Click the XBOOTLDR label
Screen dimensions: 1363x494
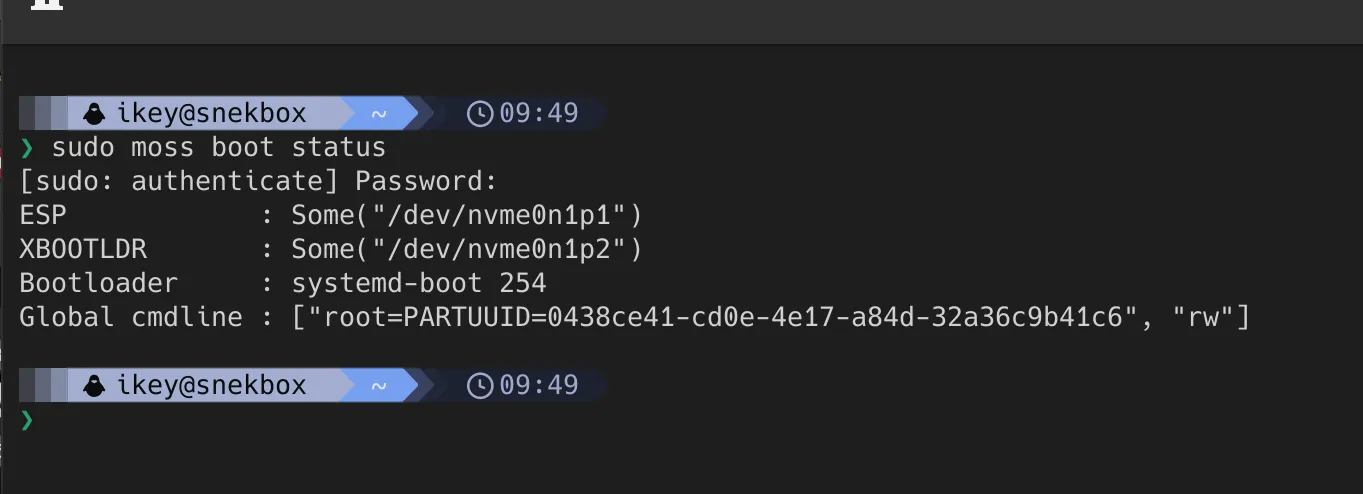point(83,250)
